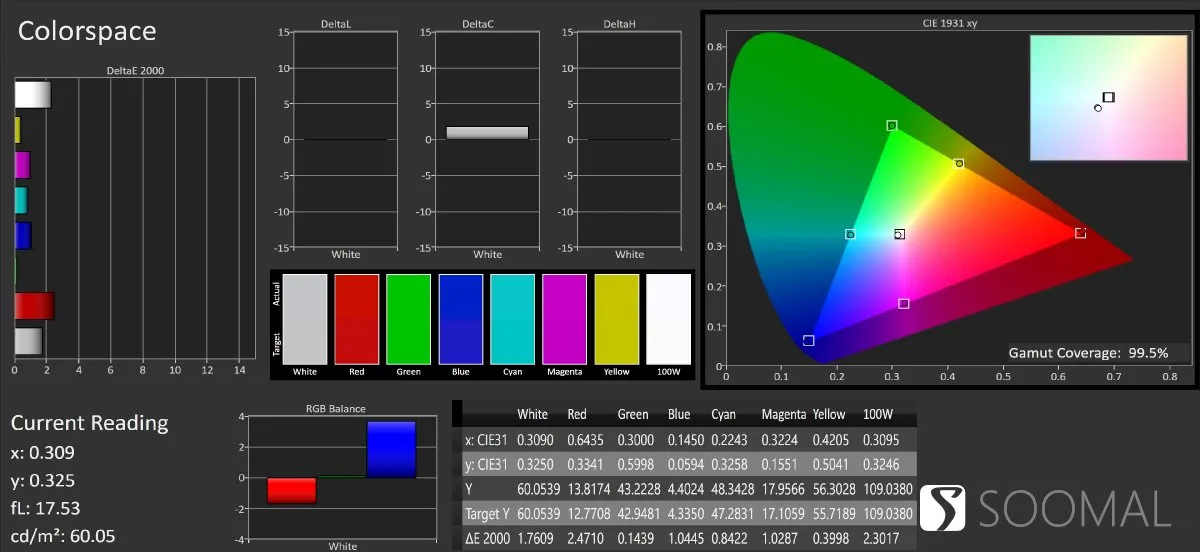Click the magenta secondary target on CIE chart
The image size is (1200, 552).
click(904, 304)
